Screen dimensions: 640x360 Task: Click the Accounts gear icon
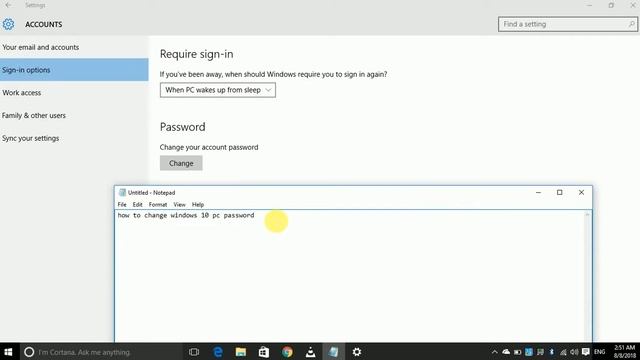pyautogui.click(x=8, y=24)
